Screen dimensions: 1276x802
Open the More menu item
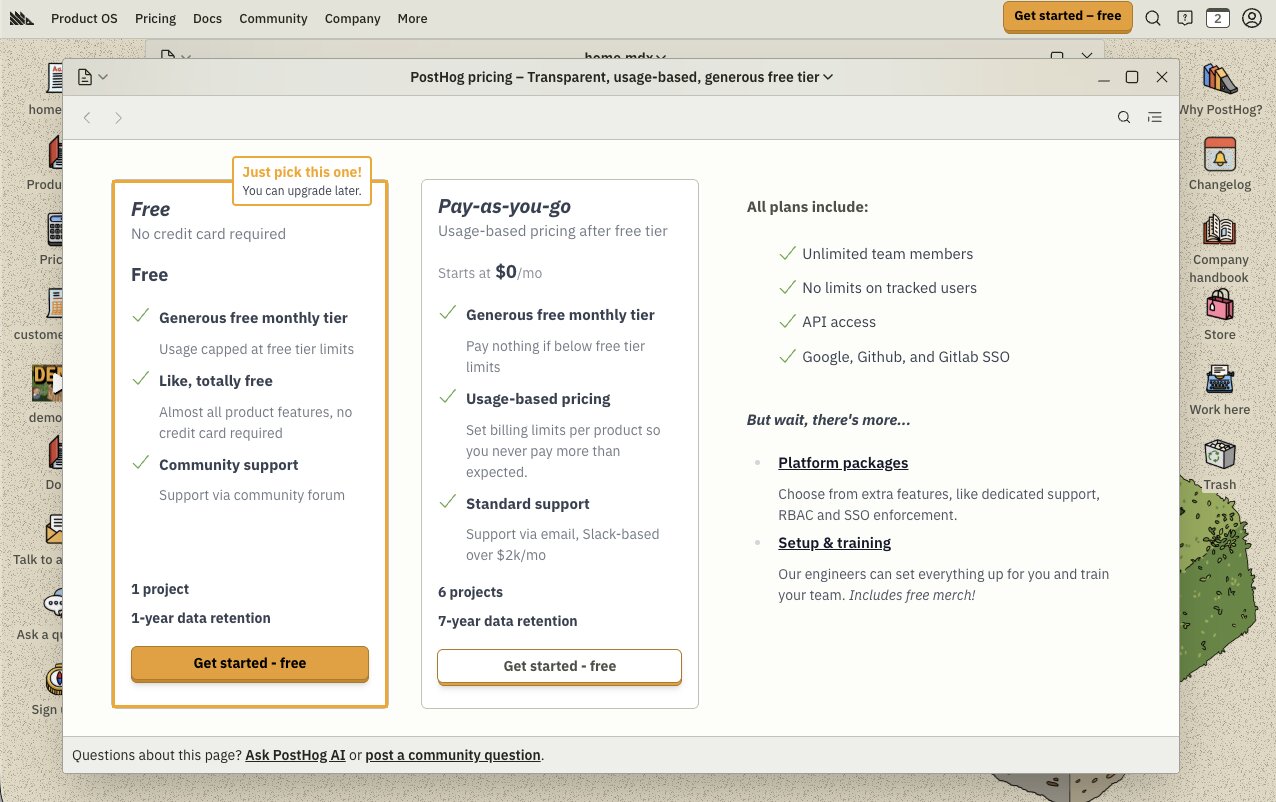click(x=412, y=18)
